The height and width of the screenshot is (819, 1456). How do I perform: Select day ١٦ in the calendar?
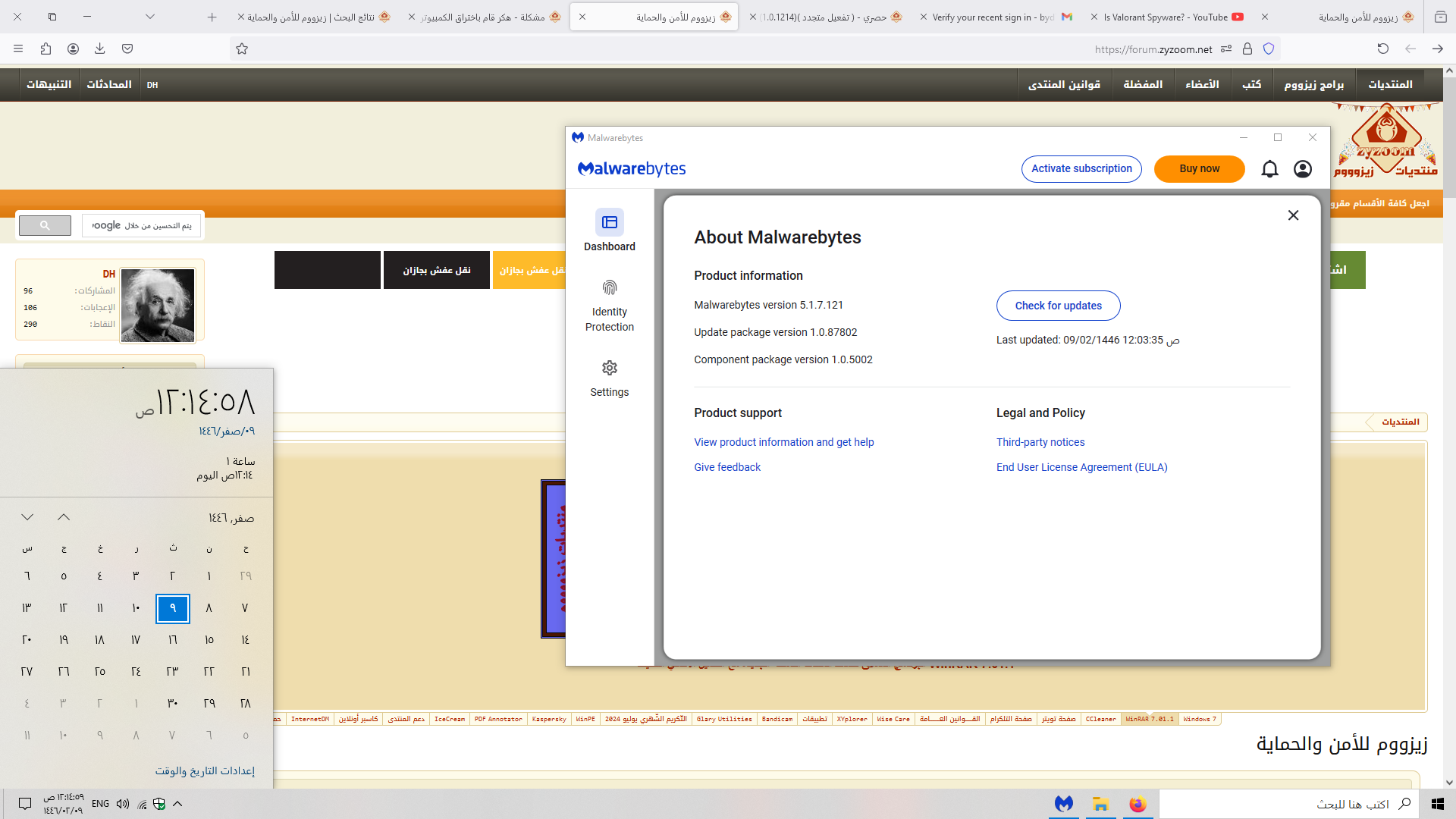173,640
